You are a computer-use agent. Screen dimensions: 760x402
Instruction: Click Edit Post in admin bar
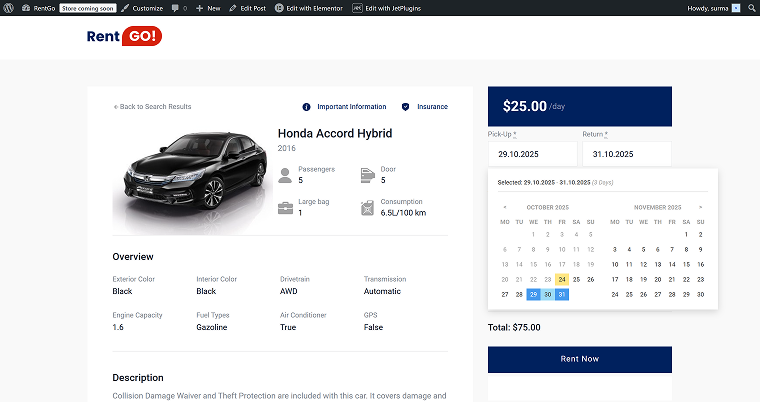(247, 8)
